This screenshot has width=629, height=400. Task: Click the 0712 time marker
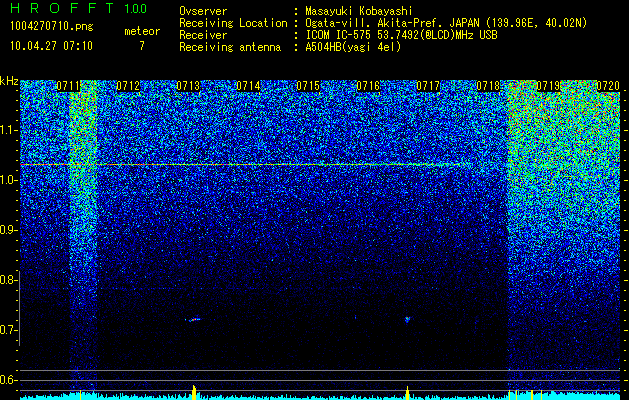[128, 86]
